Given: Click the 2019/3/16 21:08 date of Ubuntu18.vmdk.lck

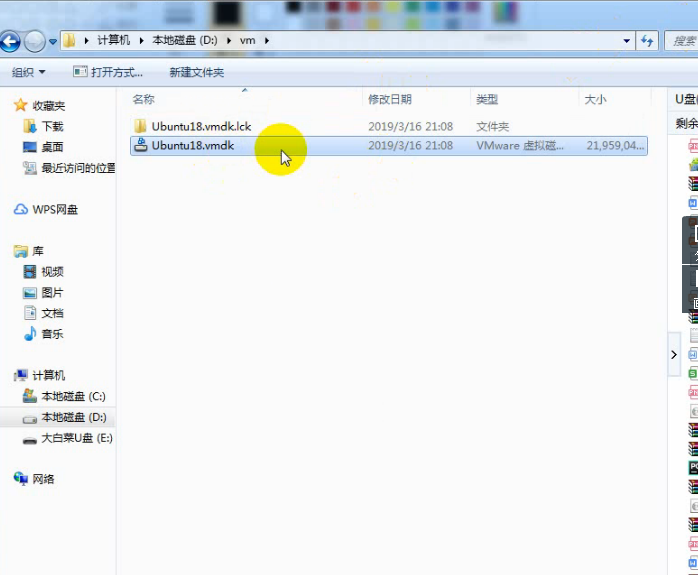Looking at the screenshot, I should pyautogui.click(x=410, y=126).
